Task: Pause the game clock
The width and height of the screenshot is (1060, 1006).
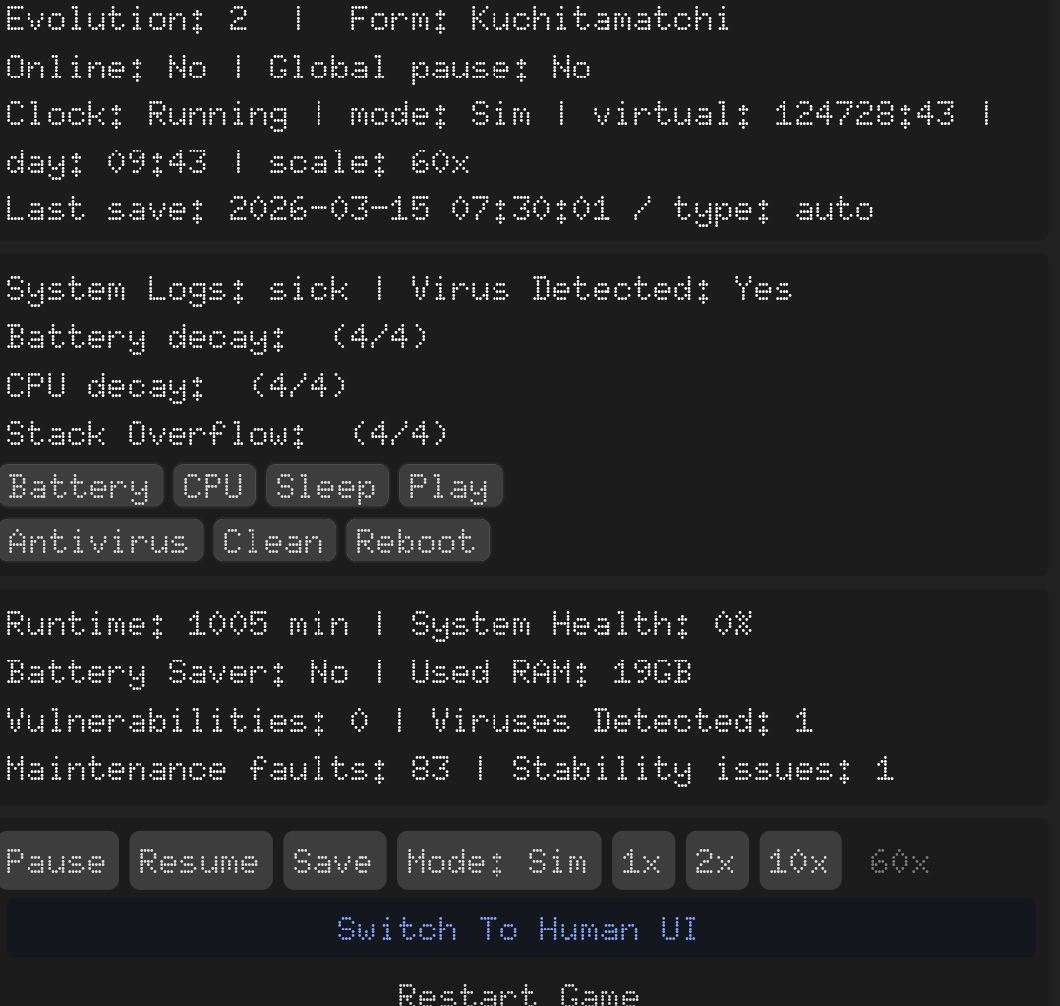Action: [x=57, y=861]
